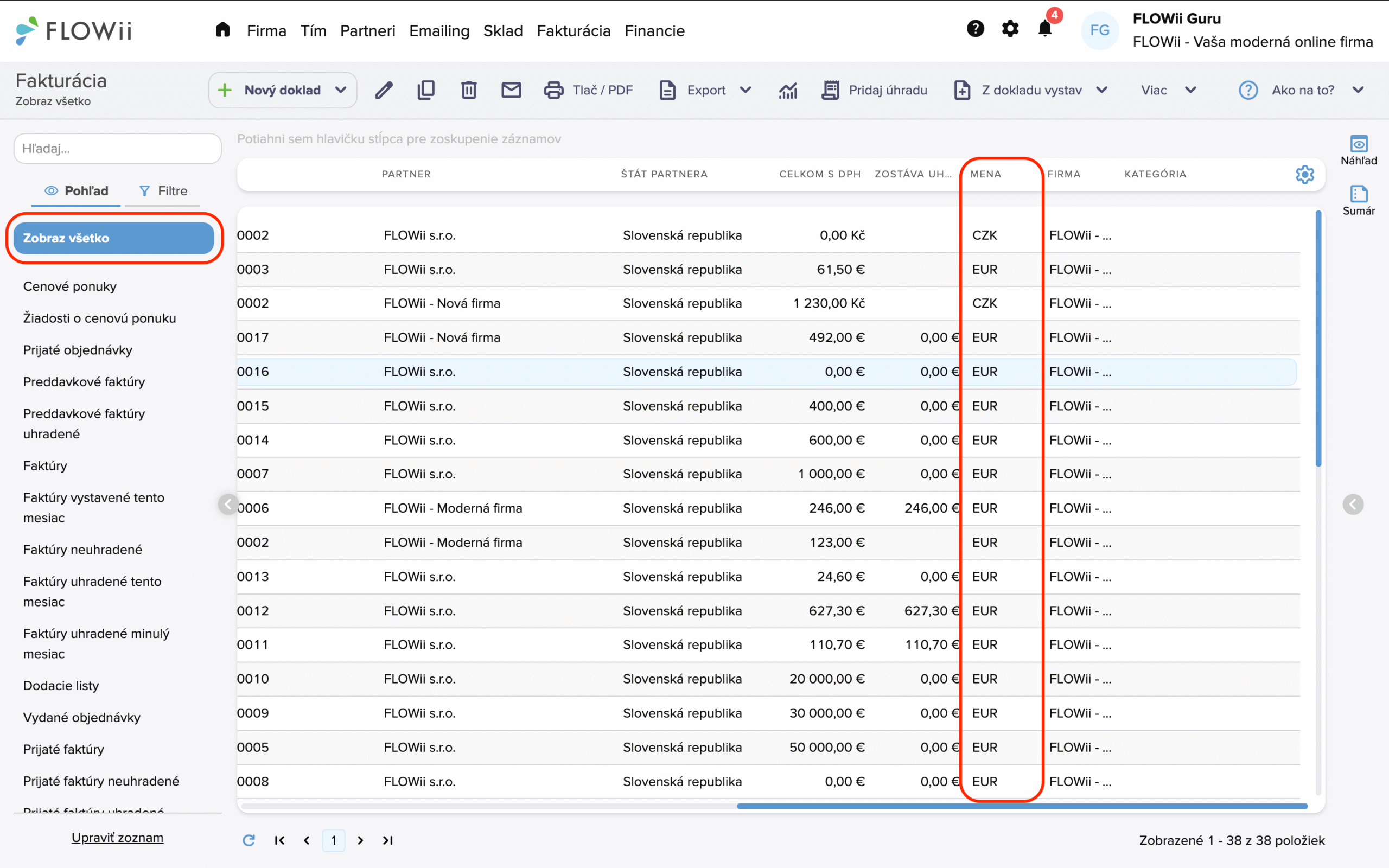
Task: Open the chart statistics icon
Action: click(x=788, y=90)
